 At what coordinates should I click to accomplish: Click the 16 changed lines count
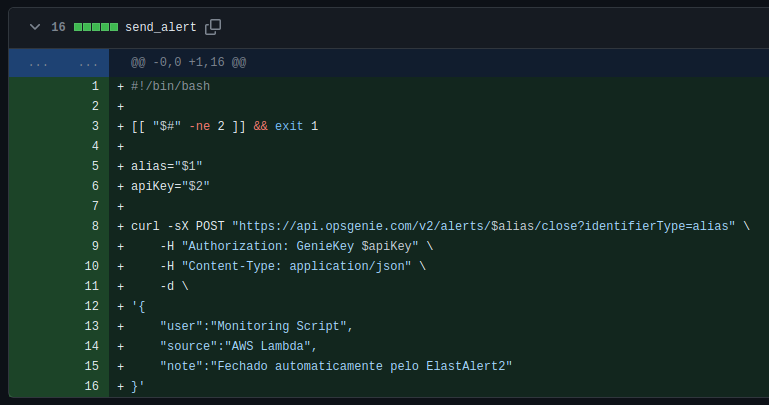tap(58, 27)
